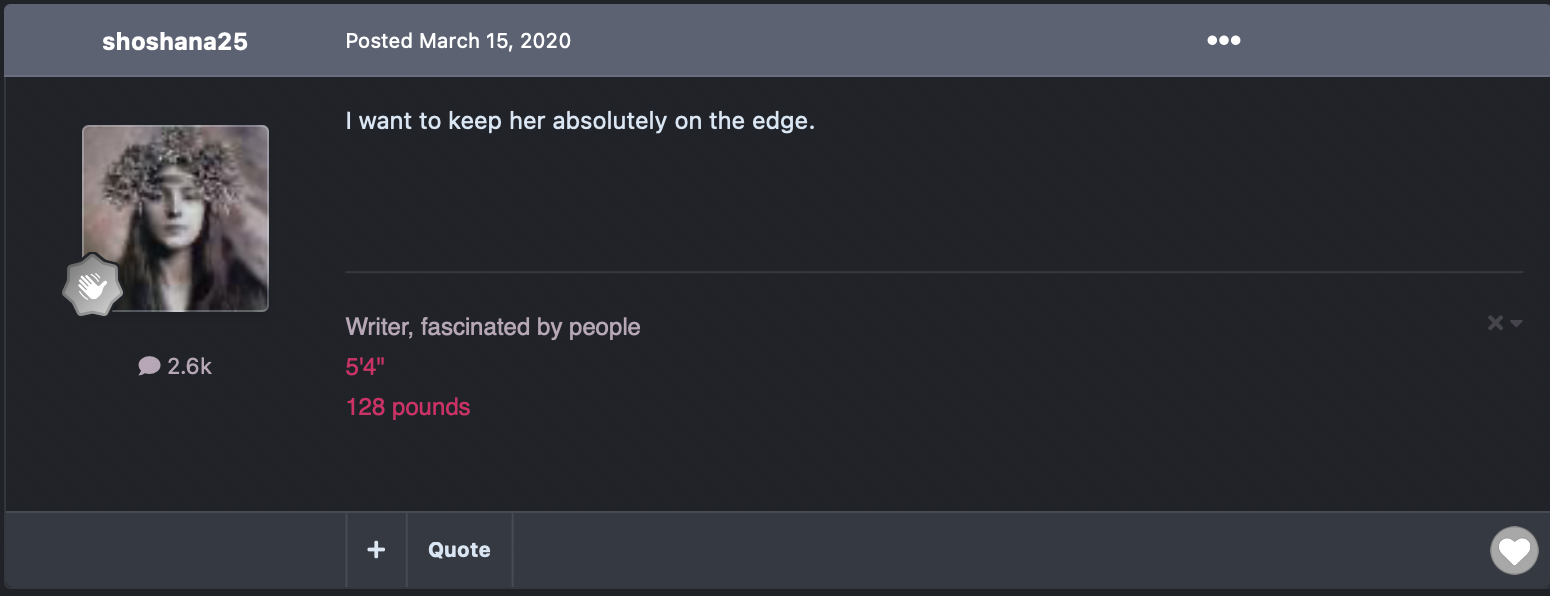1550x596 pixels.
Task: Hide the signature using the X icon
Action: point(1495,322)
